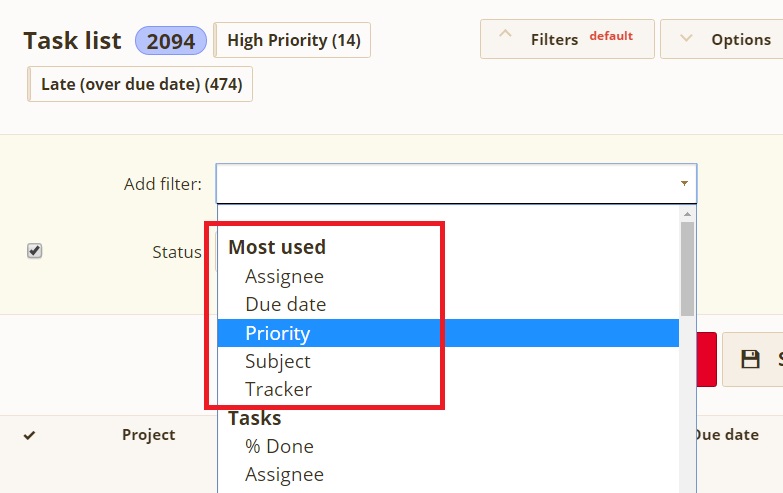The height and width of the screenshot is (493, 783).
Task: Click the checkmark column header icon
Action: pyautogui.click(x=29, y=435)
